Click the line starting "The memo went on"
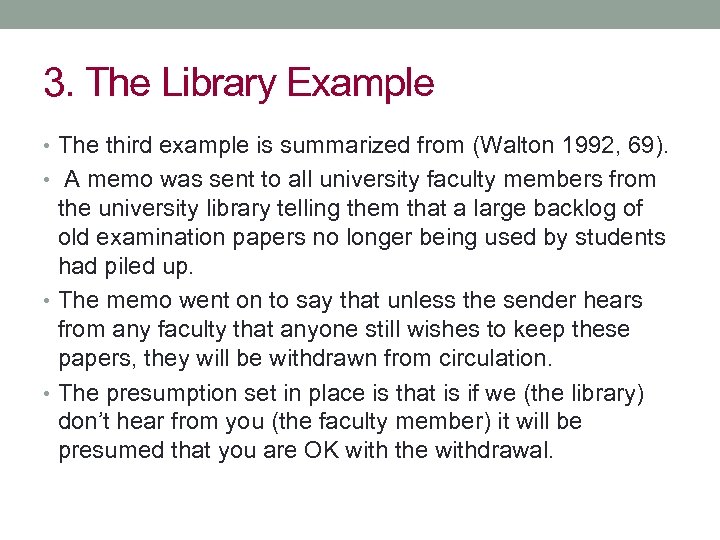Image resolution: width=720 pixels, height=540 pixels. (x=350, y=300)
